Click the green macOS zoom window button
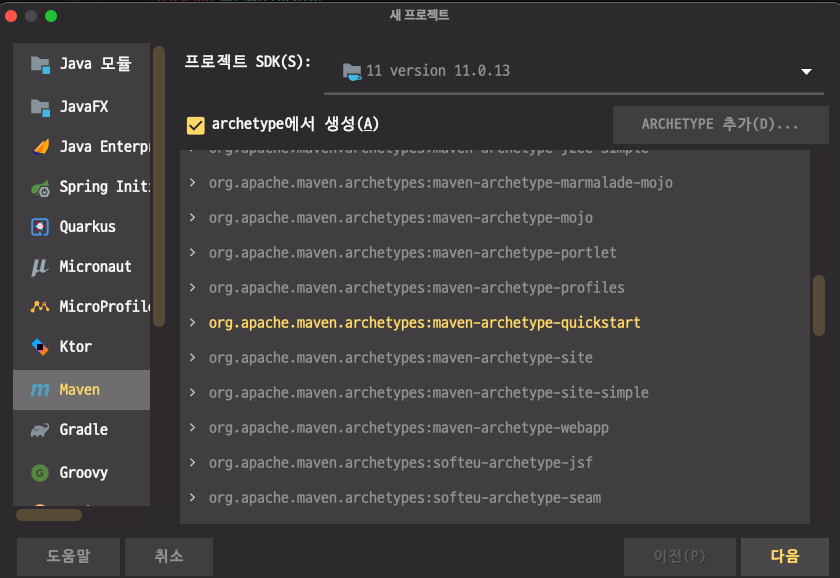The height and width of the screenshot is (578, 840). click(51, 16)
